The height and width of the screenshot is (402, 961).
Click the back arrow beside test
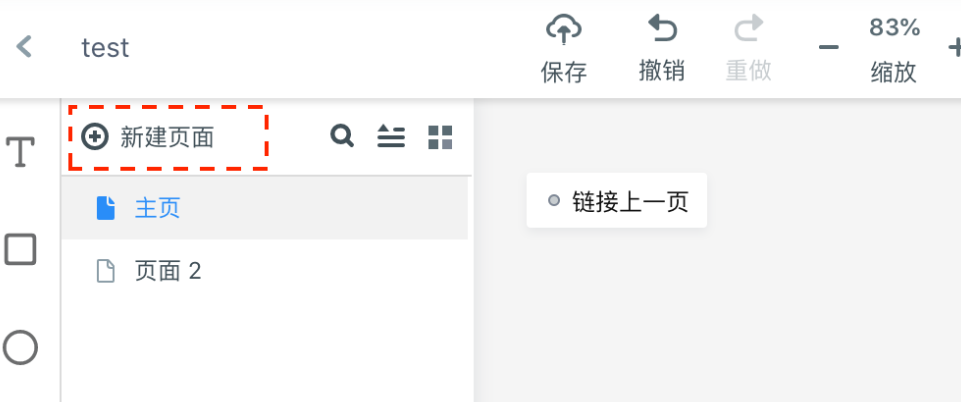pos(24,47)
